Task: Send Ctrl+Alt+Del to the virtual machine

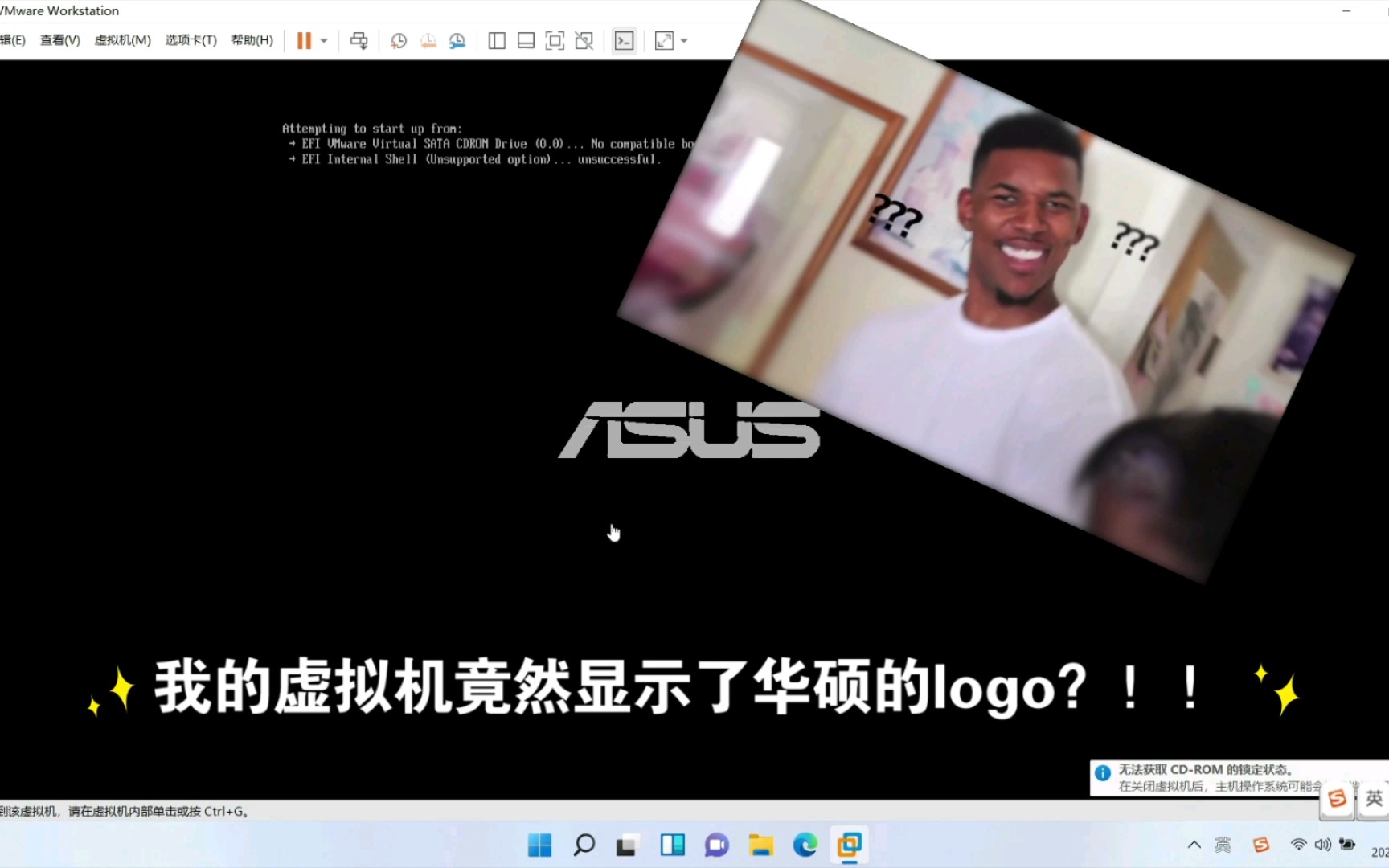Action: (359, 40)
